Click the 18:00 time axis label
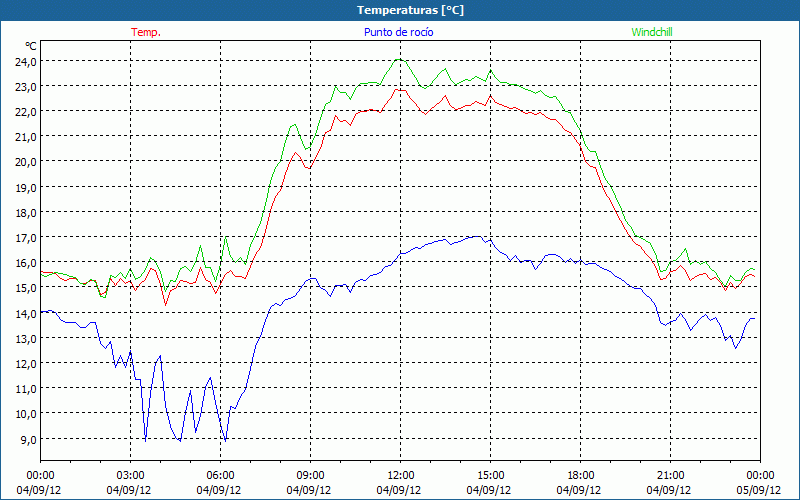The width and height of the screenshot is (800, 500). click(x=581, y=476)
